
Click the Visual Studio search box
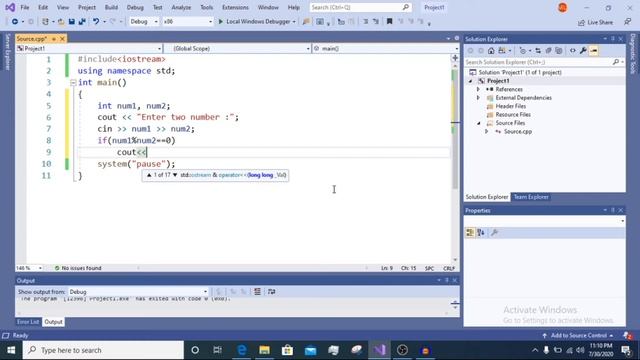360,7
